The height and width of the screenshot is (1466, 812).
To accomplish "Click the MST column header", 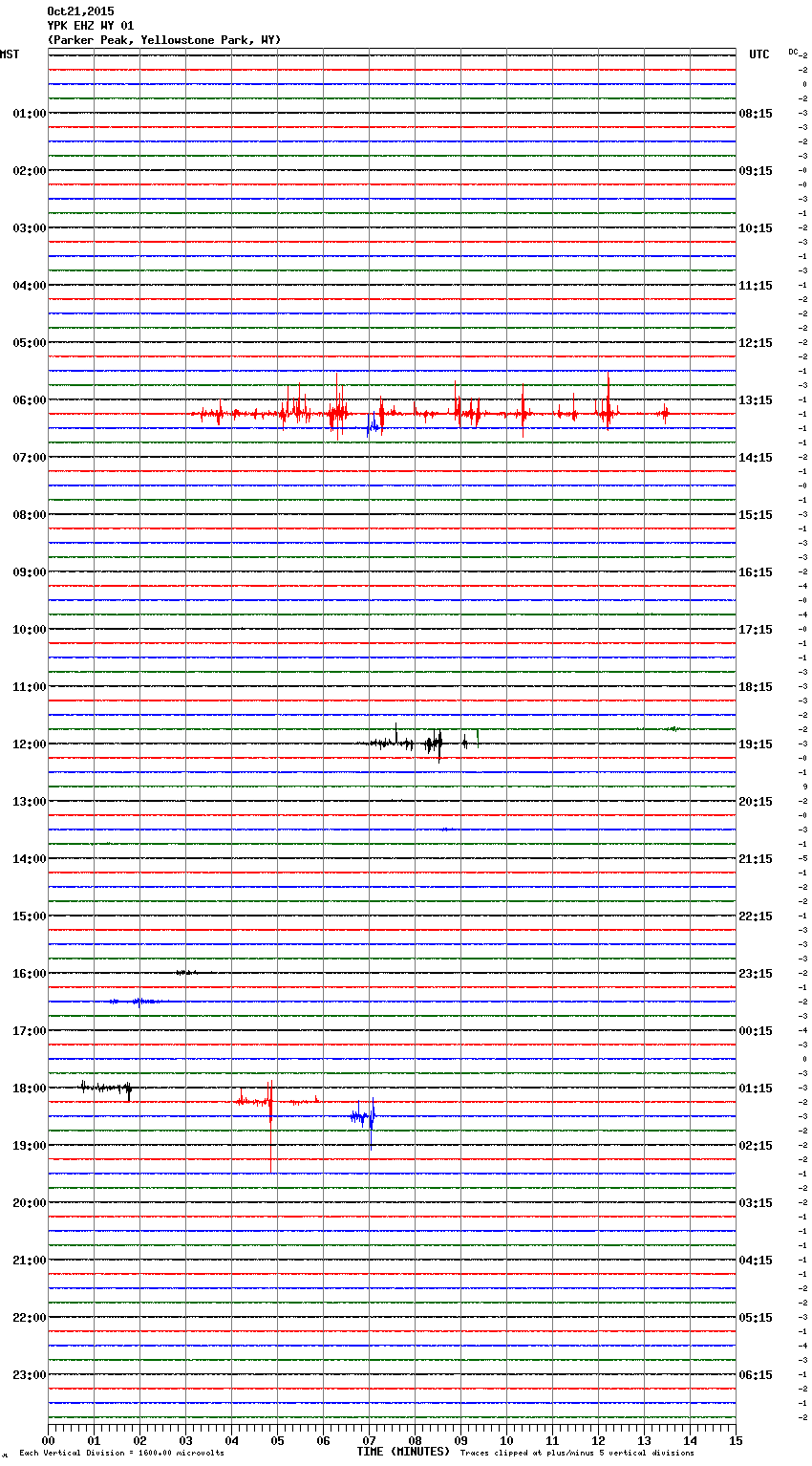I will click(x=10, y=54).
